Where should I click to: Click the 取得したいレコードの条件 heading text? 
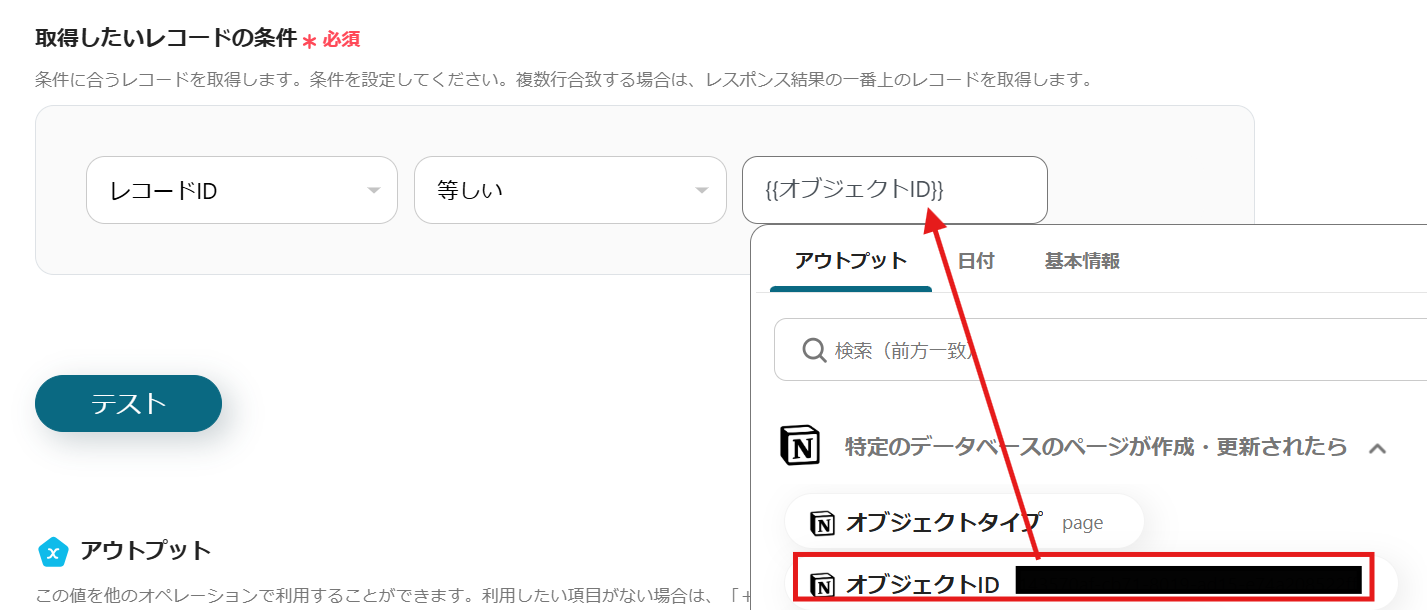click(x=166, y=38)
